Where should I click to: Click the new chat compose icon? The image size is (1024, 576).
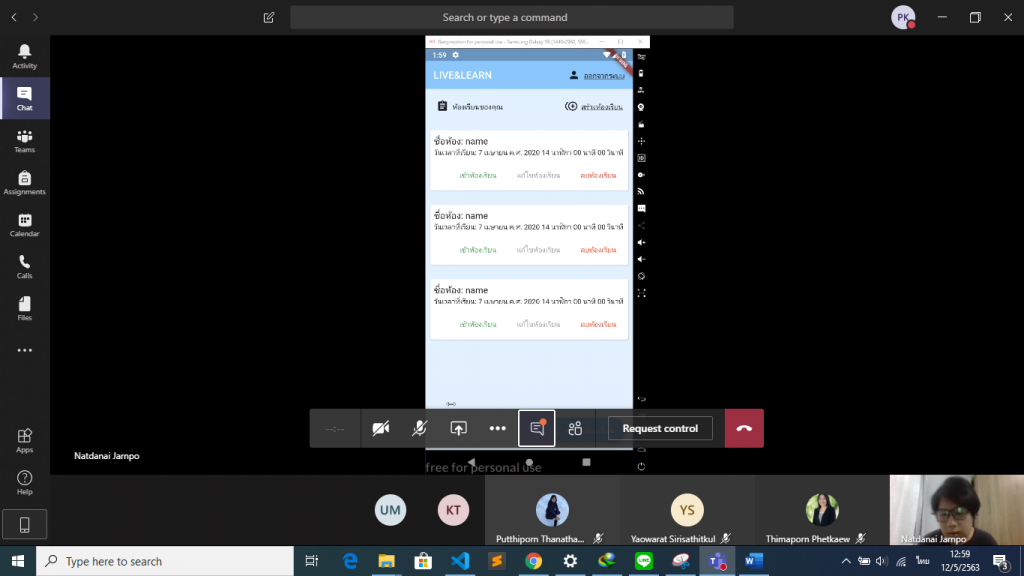[269, 17]
